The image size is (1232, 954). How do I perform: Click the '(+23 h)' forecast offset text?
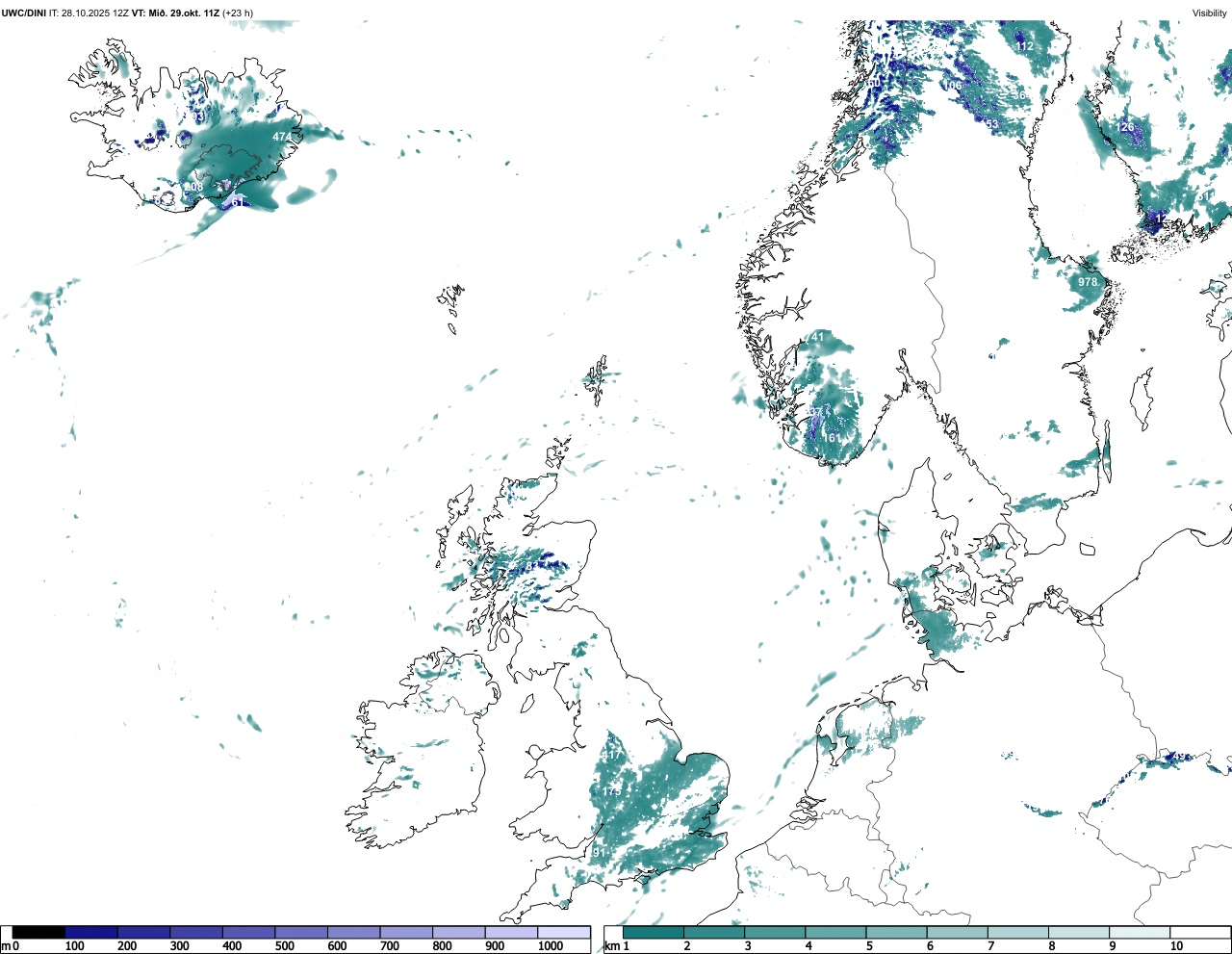238,13
